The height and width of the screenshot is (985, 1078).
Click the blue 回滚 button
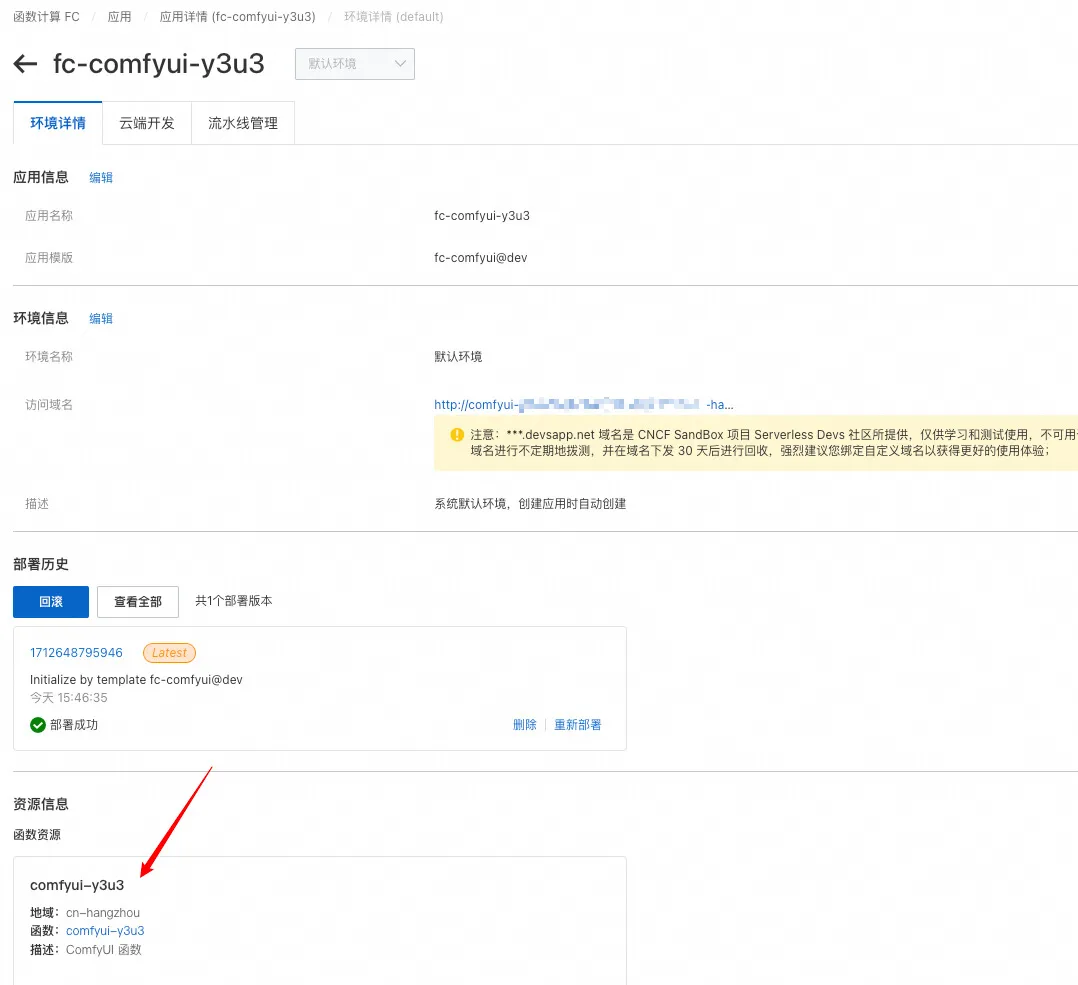51,601
